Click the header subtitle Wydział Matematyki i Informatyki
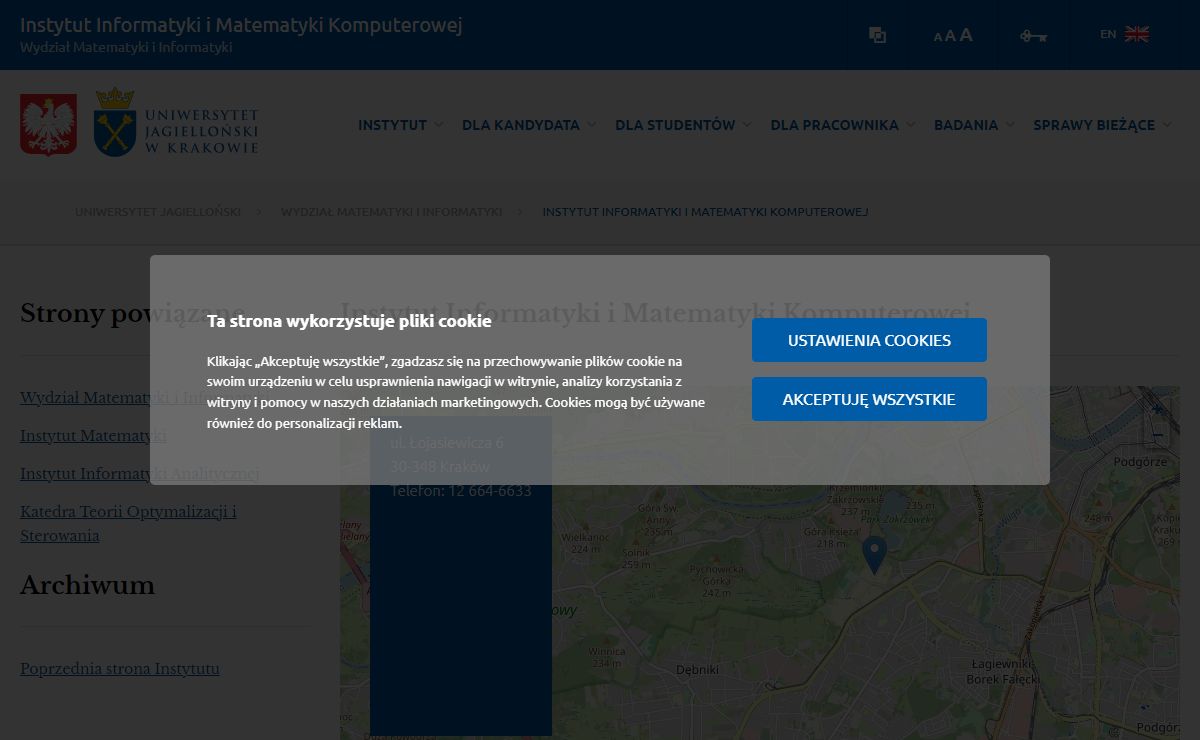Viewport: 1200px width, 740px height. pos(126,48)
